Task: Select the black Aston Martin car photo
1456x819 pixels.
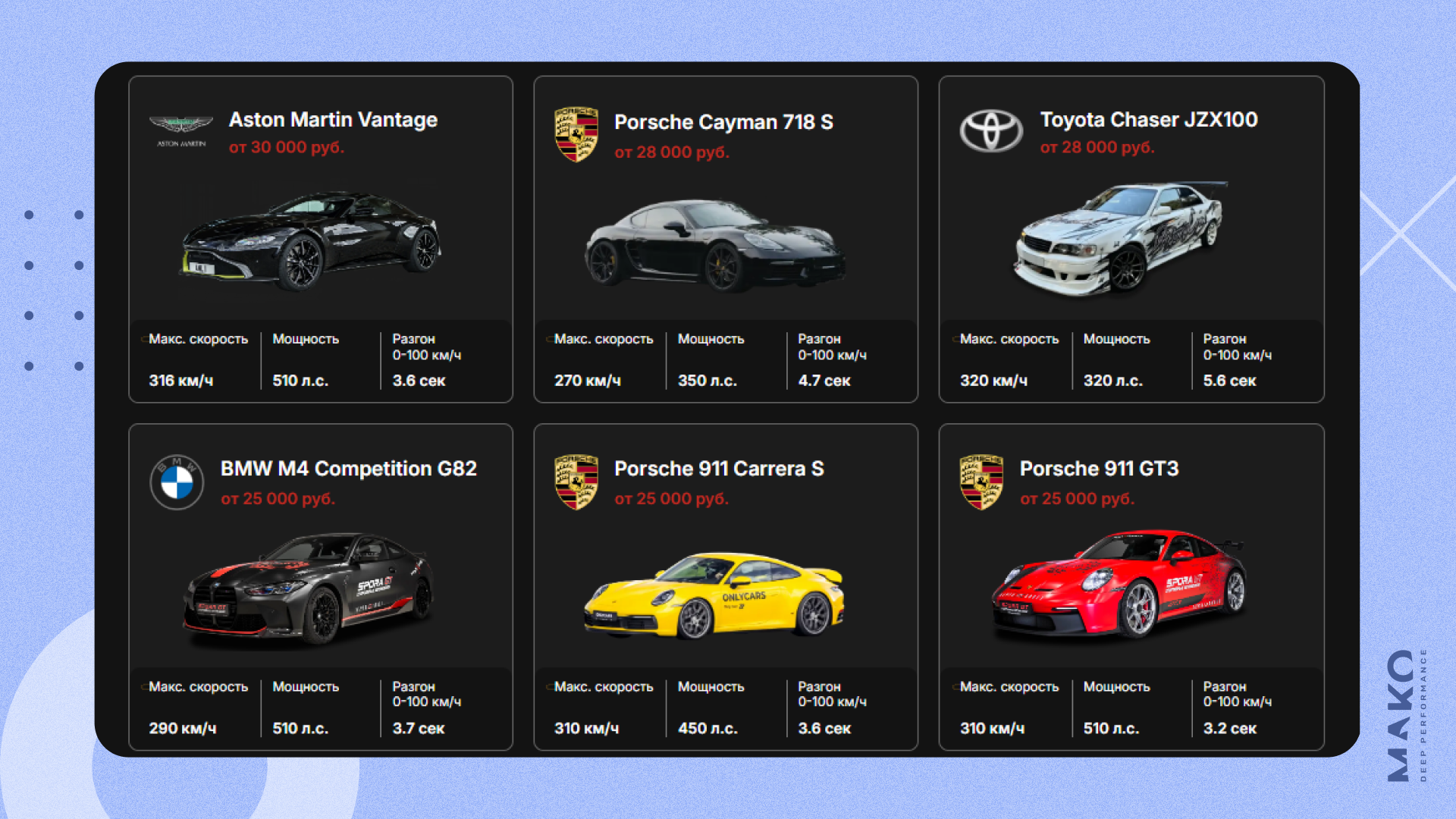Action: pos(311,241)
